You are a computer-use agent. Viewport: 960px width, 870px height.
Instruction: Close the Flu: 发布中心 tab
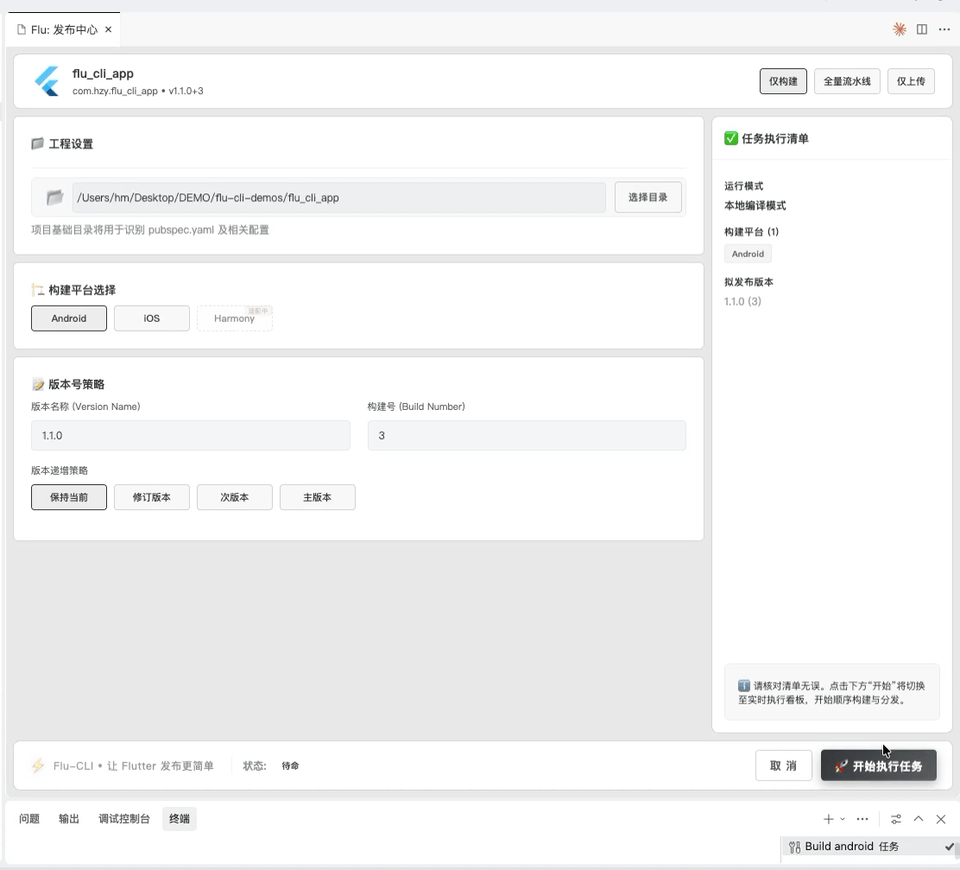click(108, 29)
